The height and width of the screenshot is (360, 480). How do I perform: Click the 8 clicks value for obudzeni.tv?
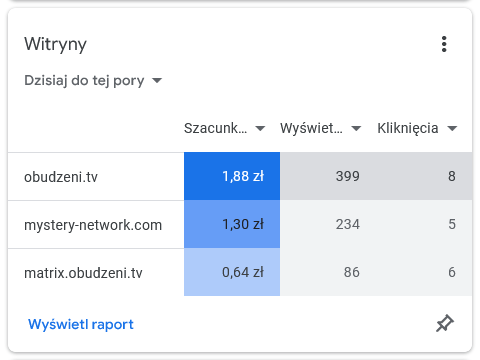[452, 176]
